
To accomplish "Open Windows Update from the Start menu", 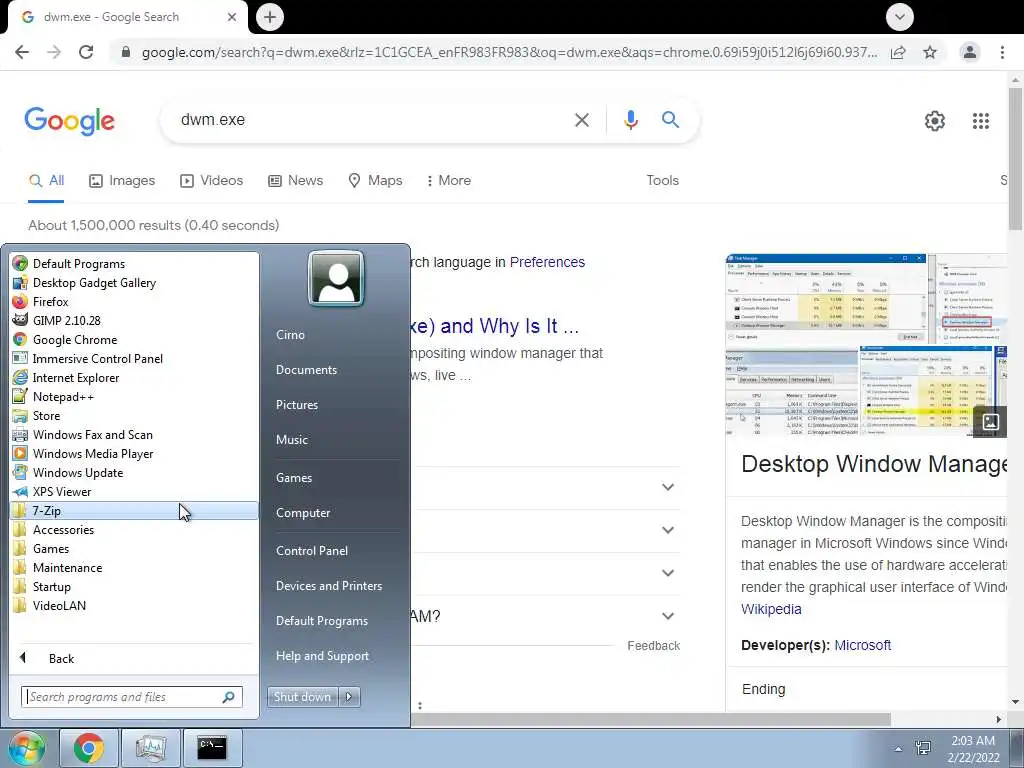I will pos(134,472).
